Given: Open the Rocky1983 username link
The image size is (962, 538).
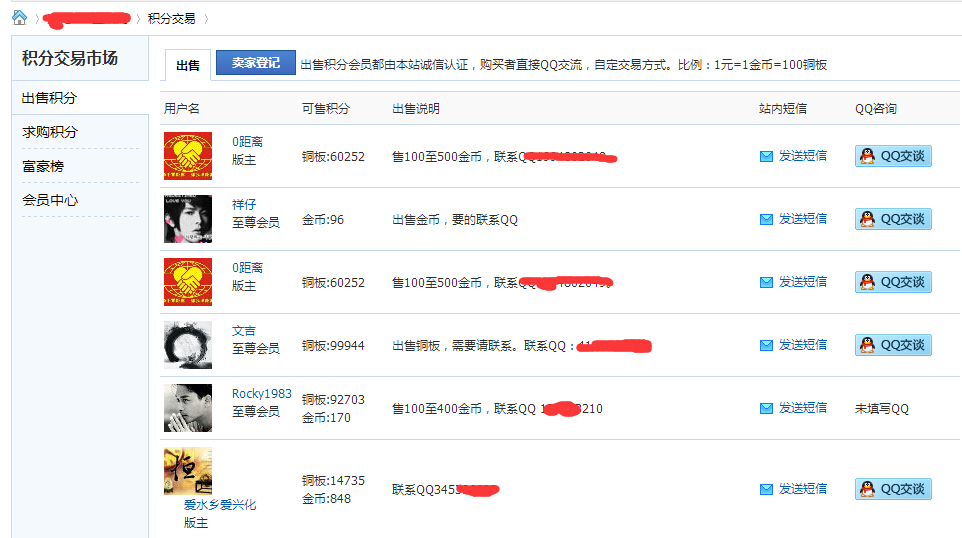Looking at the screenshot, I should pyautogui.click(x=261, y=394).
